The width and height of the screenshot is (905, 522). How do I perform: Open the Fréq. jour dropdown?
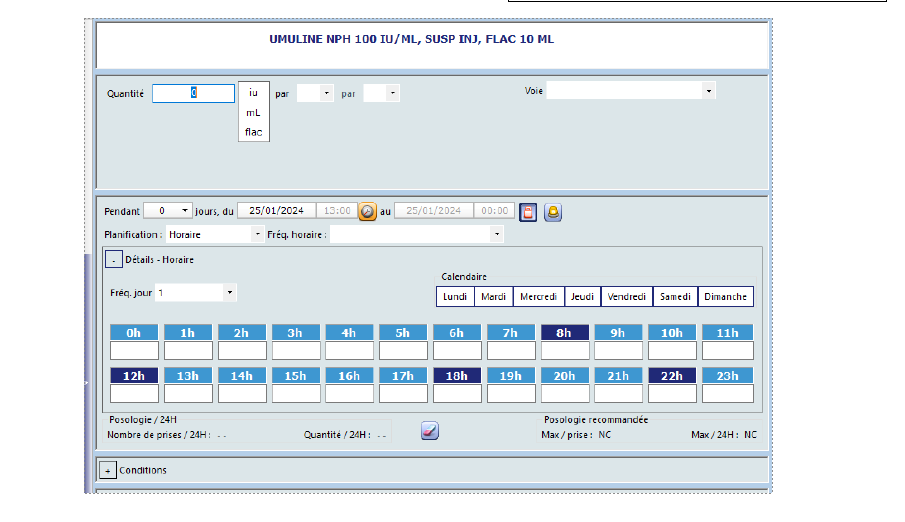tap(230, 293)
